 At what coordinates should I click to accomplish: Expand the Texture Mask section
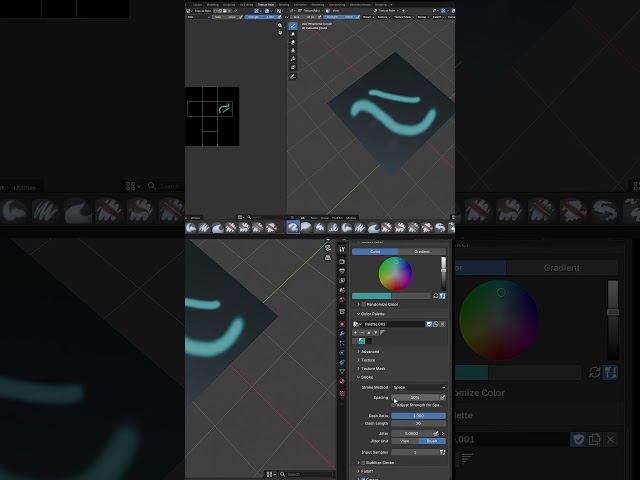pyautogui.click(x=371, y=369)
